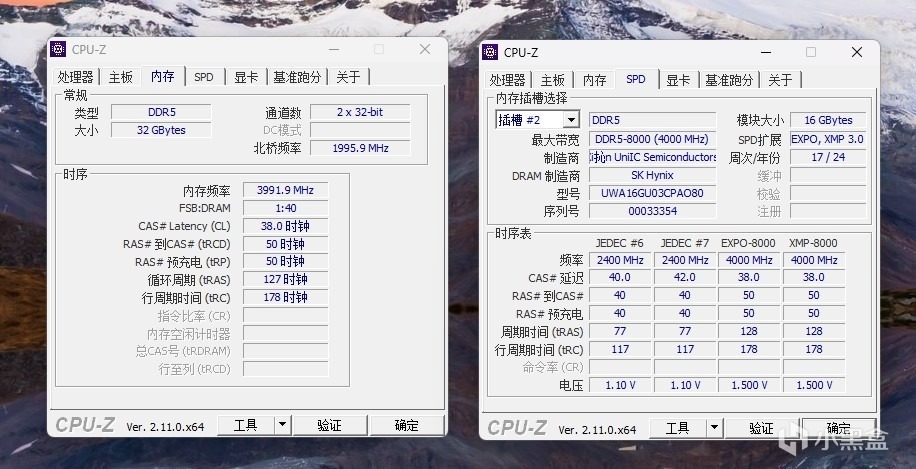This screenshot has width=916, height=469.
Task: Click the 工具 button in left window
Action: 245,425
